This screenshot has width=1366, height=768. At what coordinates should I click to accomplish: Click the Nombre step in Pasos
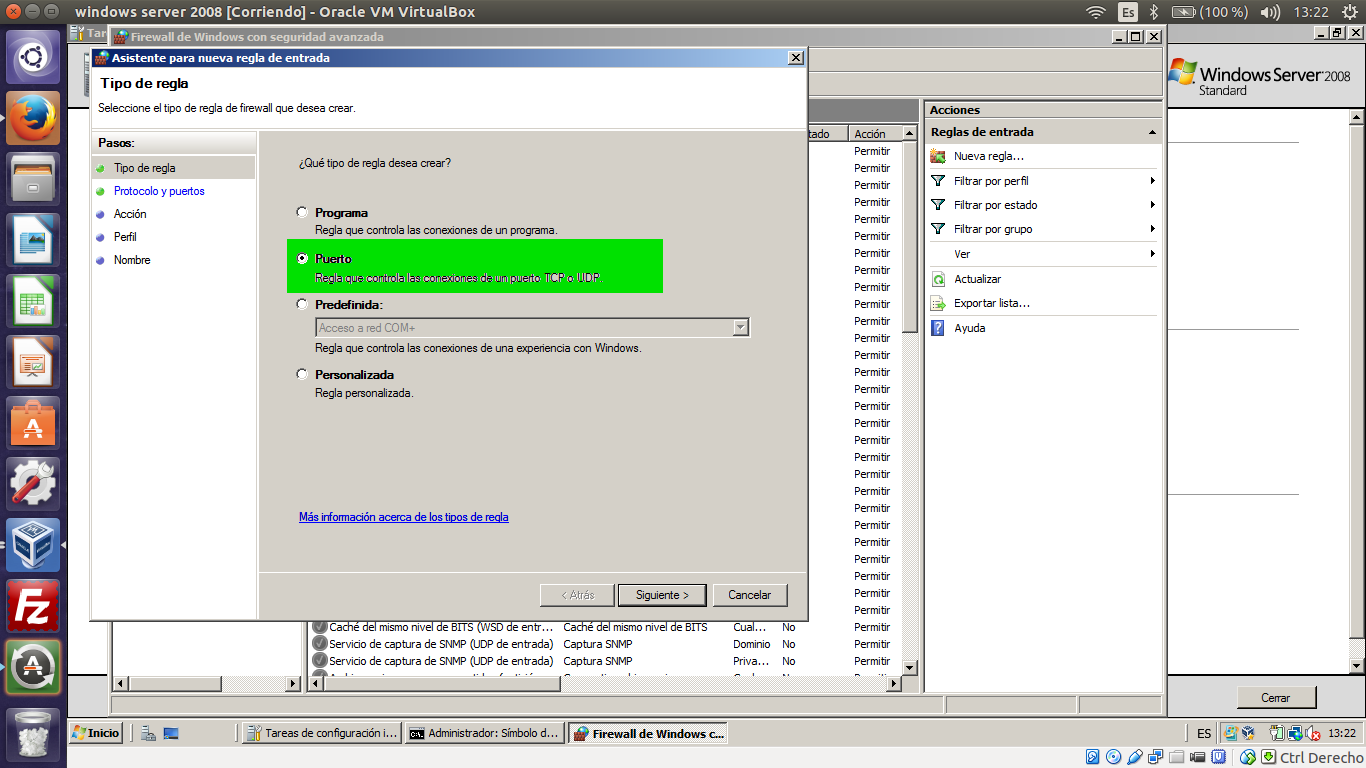pyautogui.click(x=132, y=260)
